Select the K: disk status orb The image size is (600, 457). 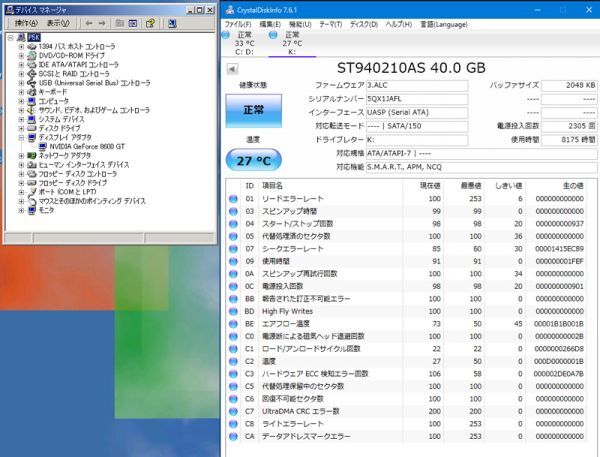click(273, 35)
